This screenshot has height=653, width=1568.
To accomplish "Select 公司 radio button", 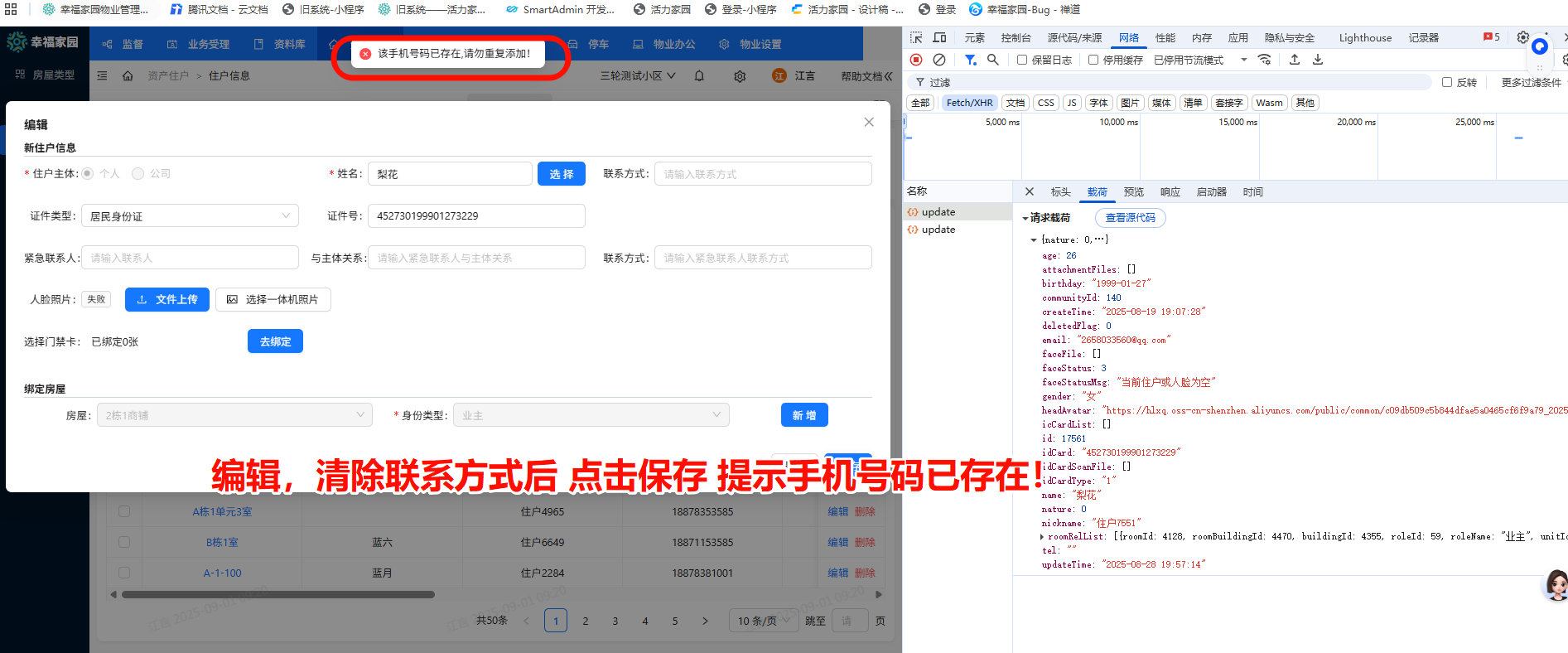I will pos(138,173).
